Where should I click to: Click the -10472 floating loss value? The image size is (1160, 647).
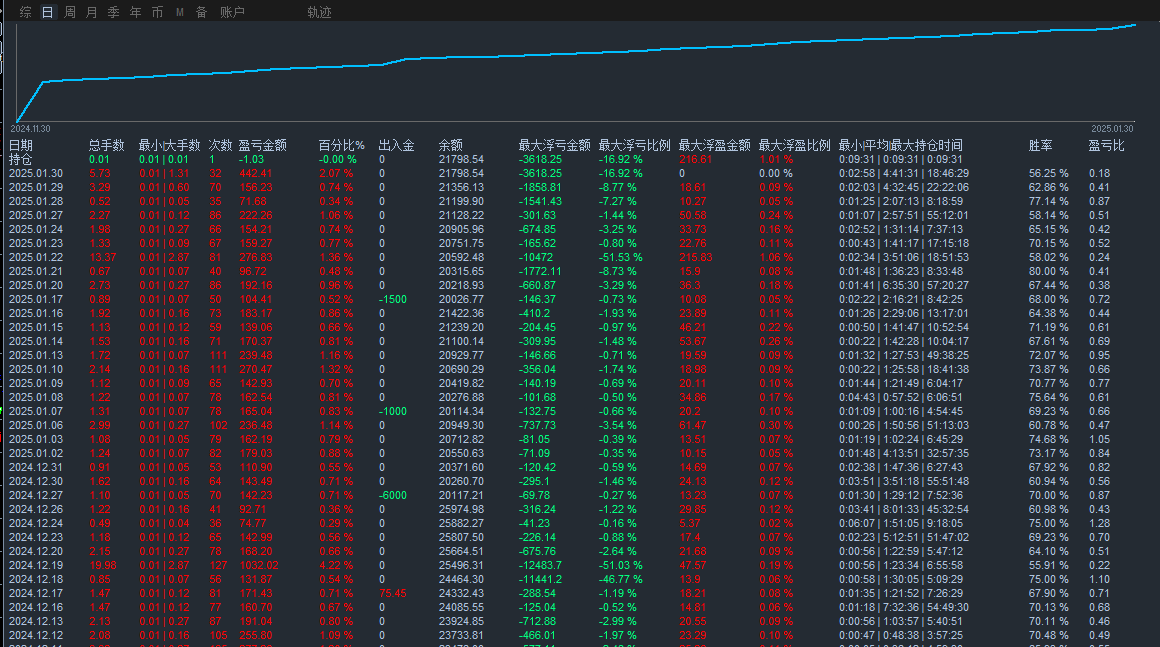click(536, 257)
